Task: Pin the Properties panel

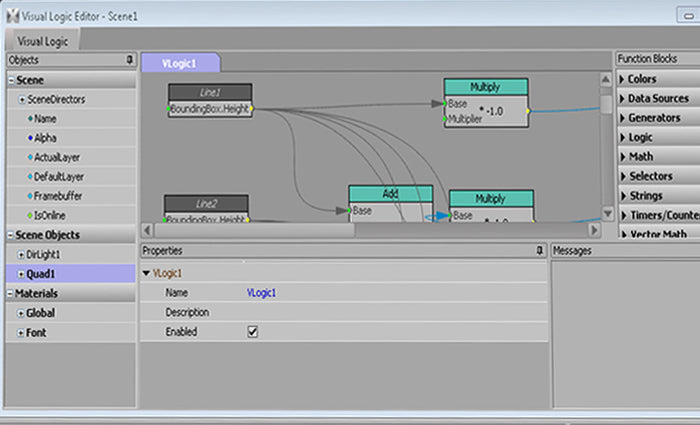Action: [538, 250]
